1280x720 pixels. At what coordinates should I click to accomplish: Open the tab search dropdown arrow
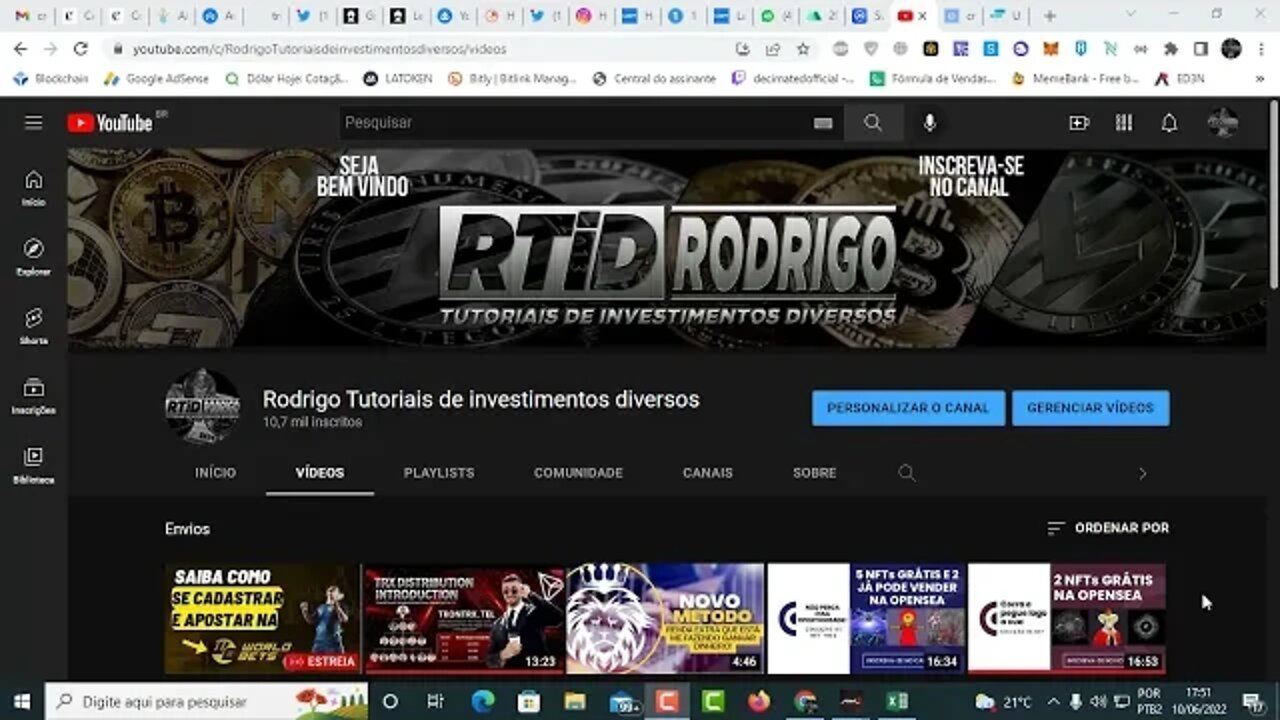point(1130,15)
